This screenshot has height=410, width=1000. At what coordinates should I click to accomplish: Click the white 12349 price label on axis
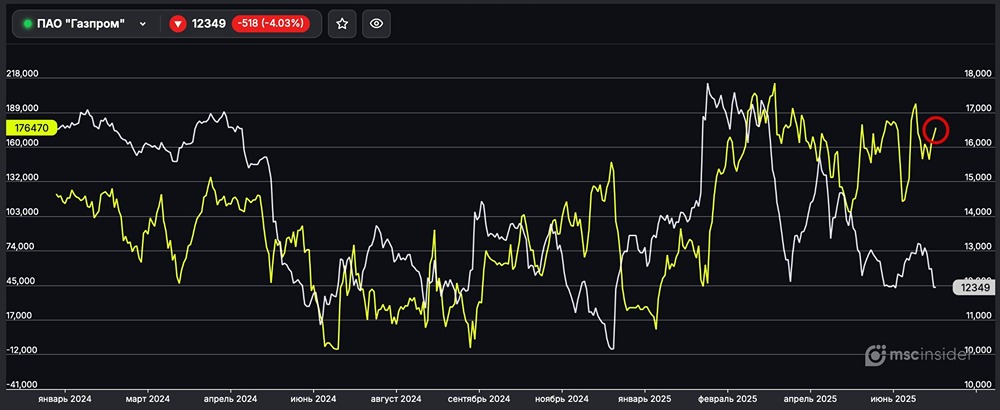coord(973,287)
